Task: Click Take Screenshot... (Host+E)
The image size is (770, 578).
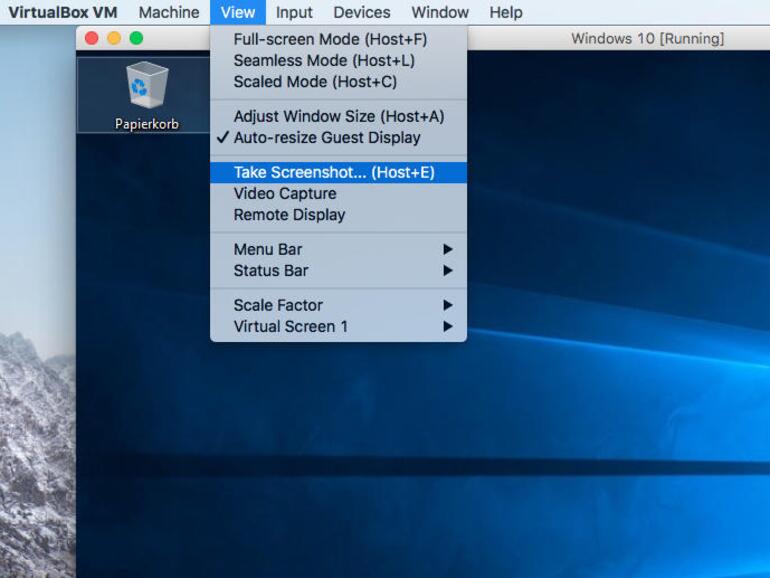Action: point(338,172)
